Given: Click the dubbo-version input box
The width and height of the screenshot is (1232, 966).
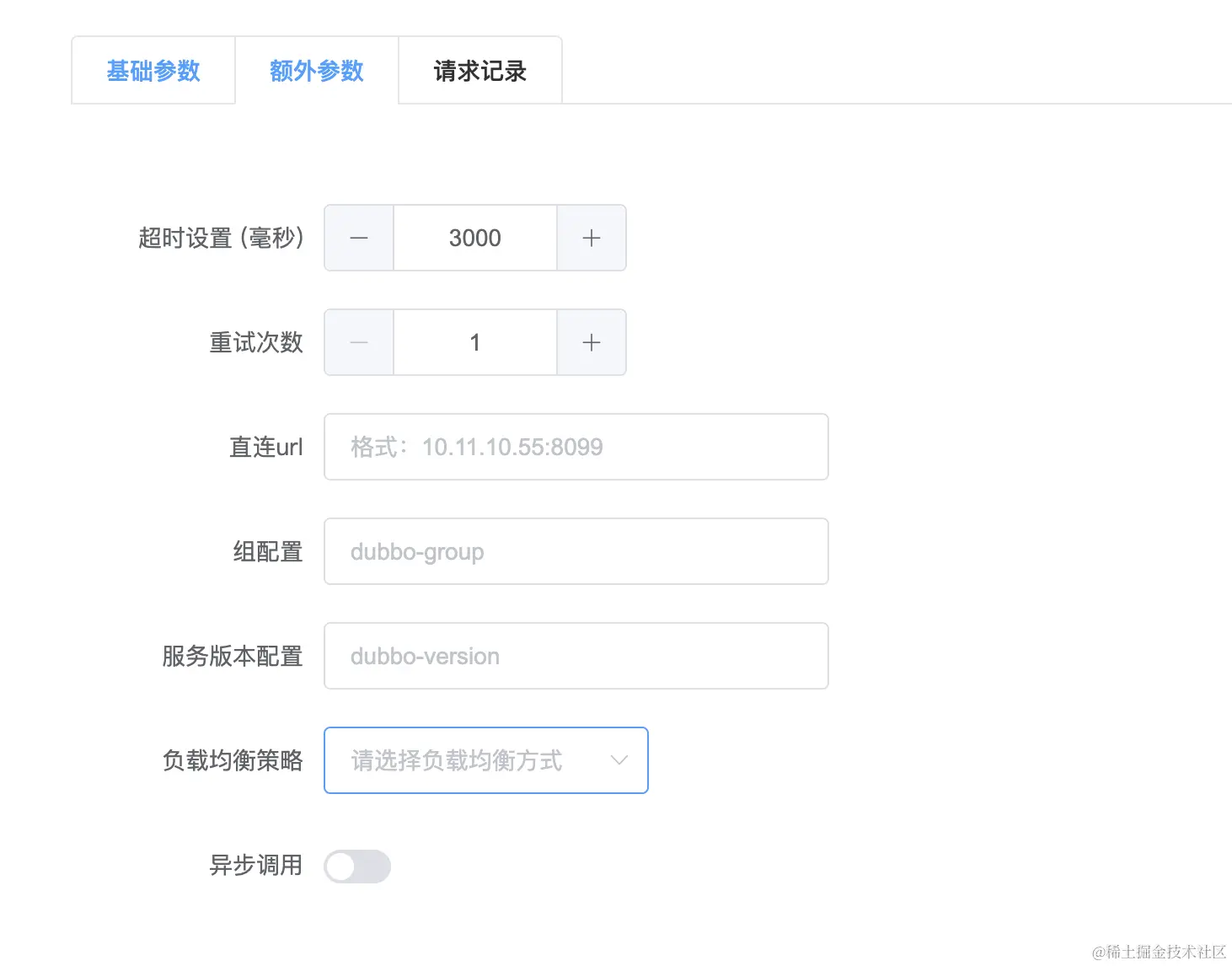Looking at the screenshot, I should (576, 656).
